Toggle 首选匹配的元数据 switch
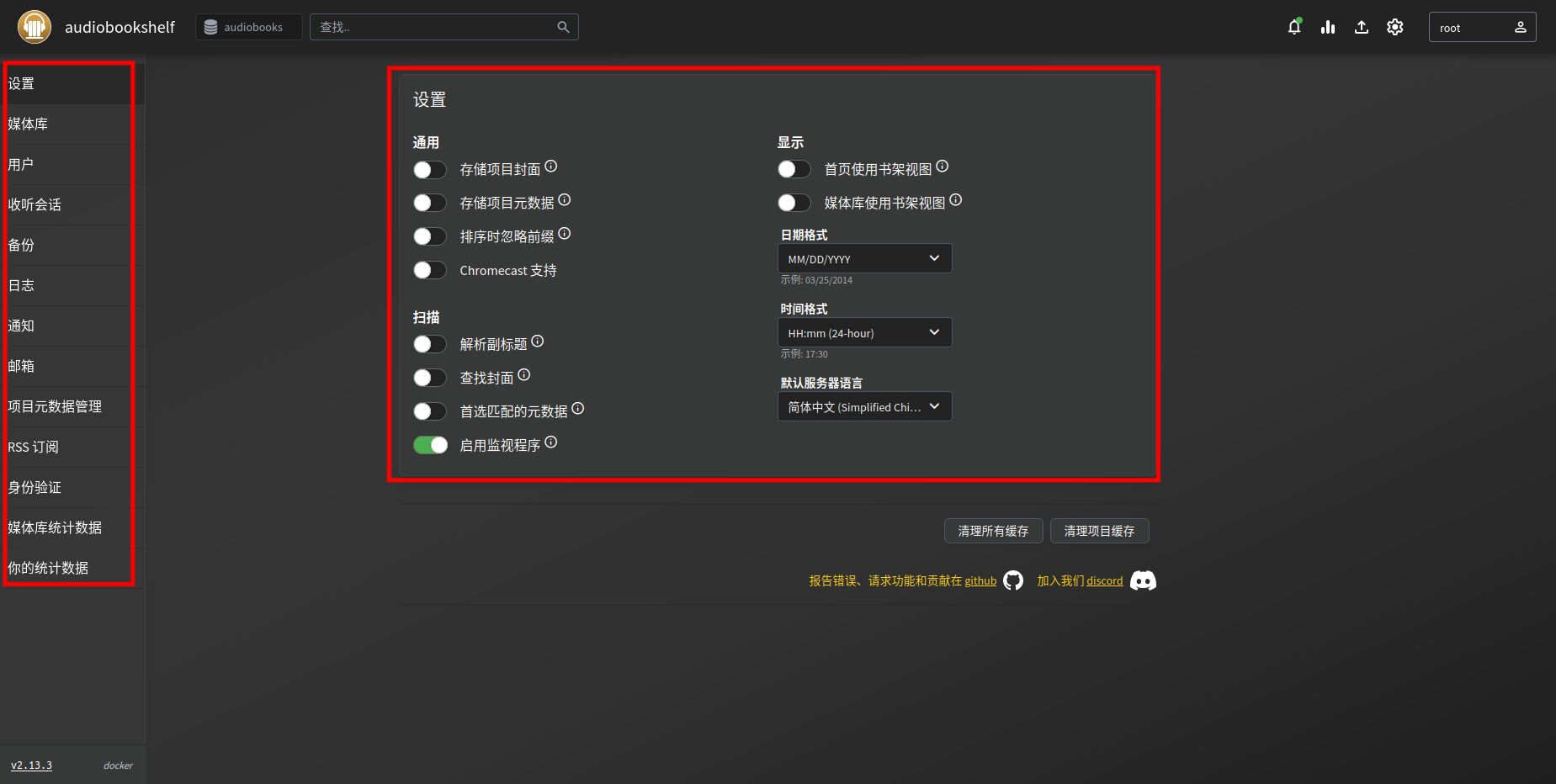The image size is (1556, 784). click(430, 411)
